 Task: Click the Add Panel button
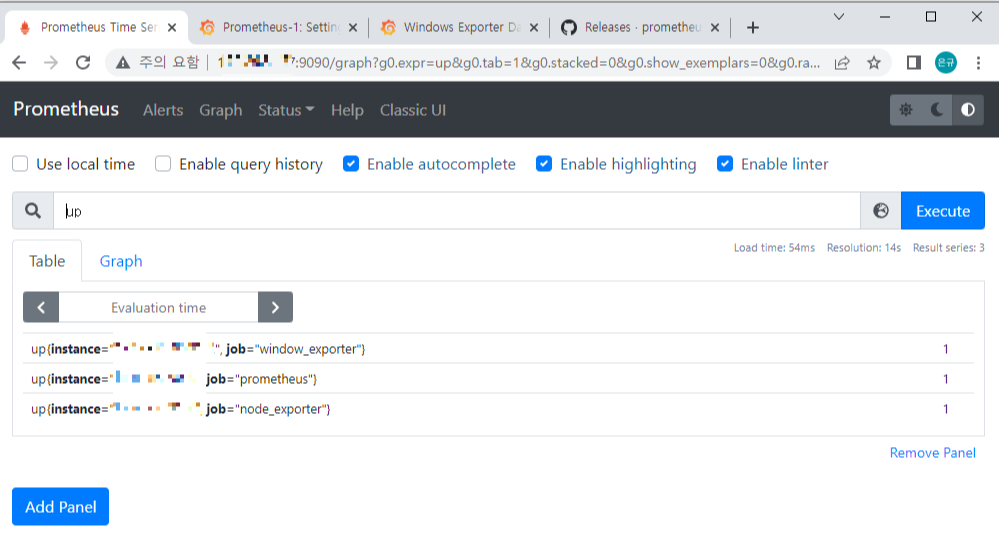61,506
